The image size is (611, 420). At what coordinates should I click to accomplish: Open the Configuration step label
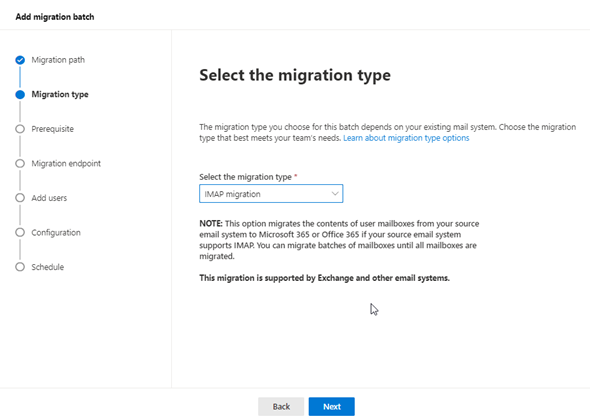[56, 233]
